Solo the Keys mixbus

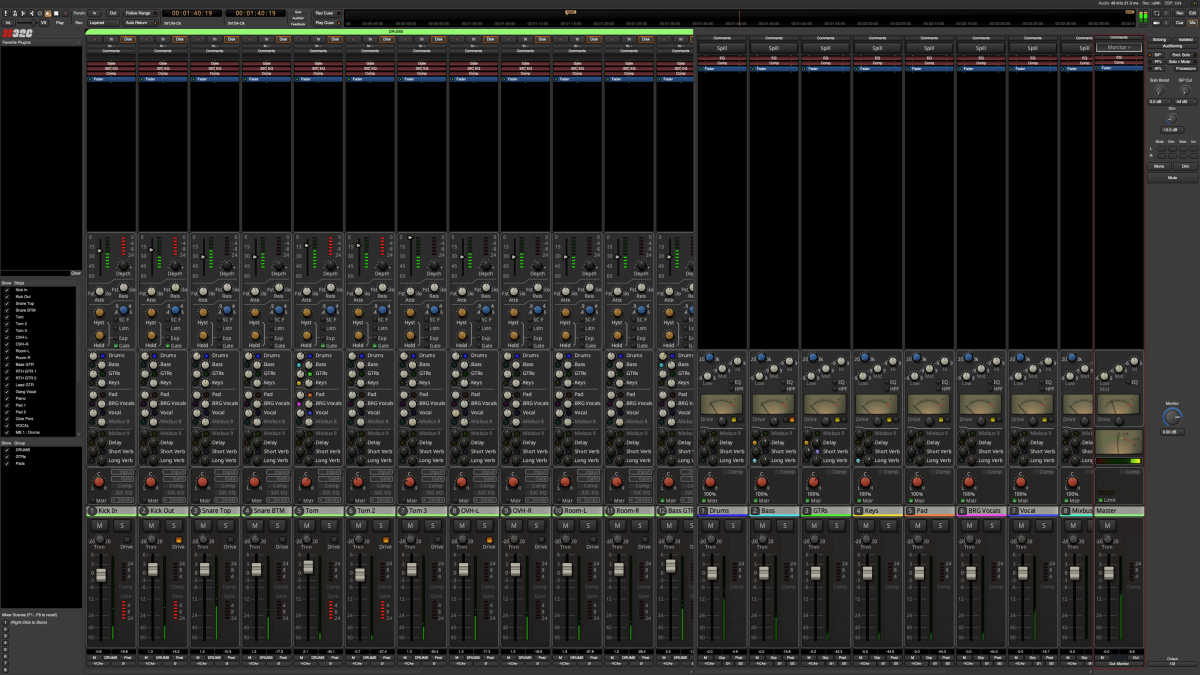click(889, 525)
